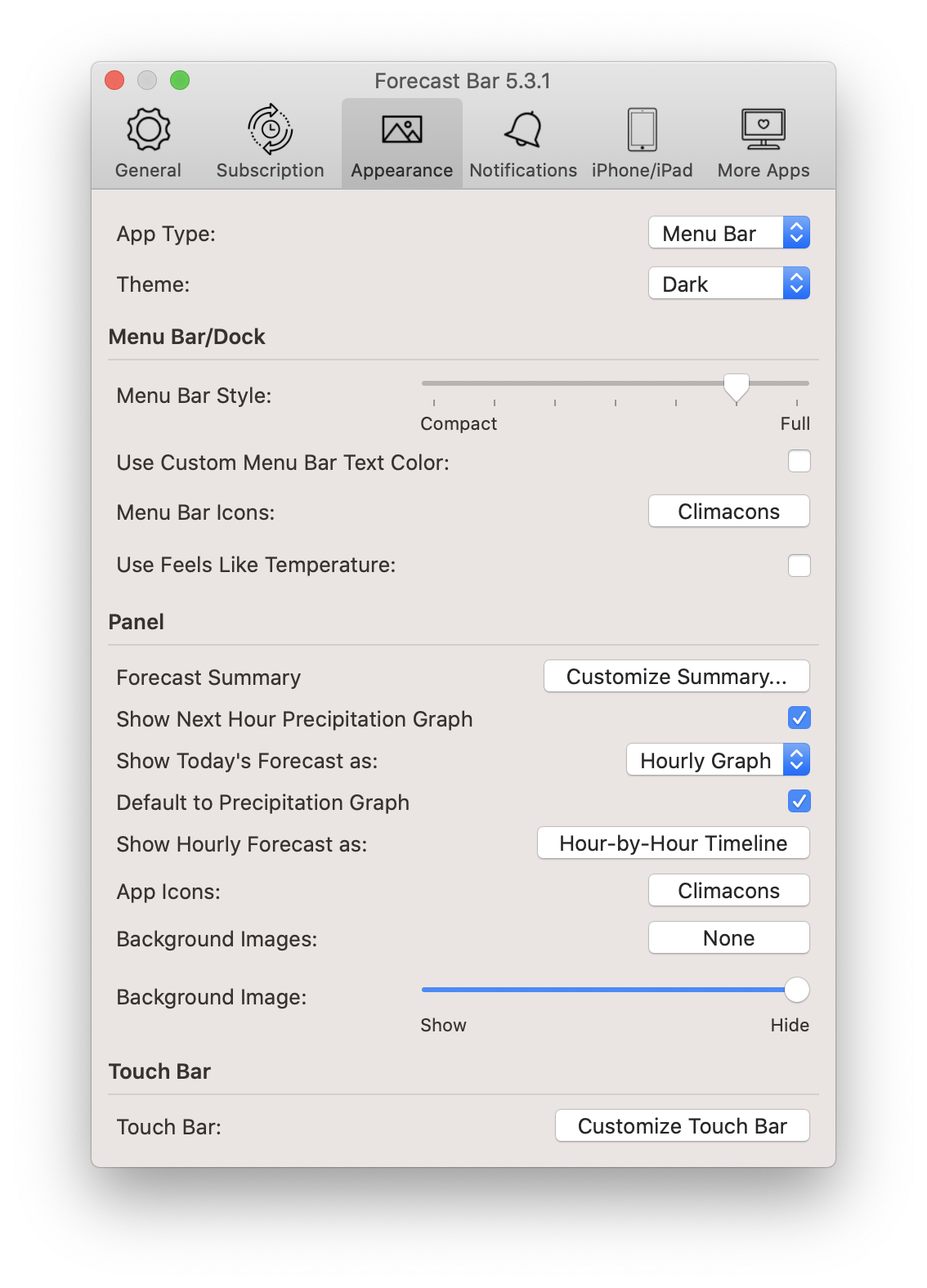Uncheck Show Next Hour Precipitation Graph
The height and width of the screenshot is (1288, 927).
[x=799, y=718]
